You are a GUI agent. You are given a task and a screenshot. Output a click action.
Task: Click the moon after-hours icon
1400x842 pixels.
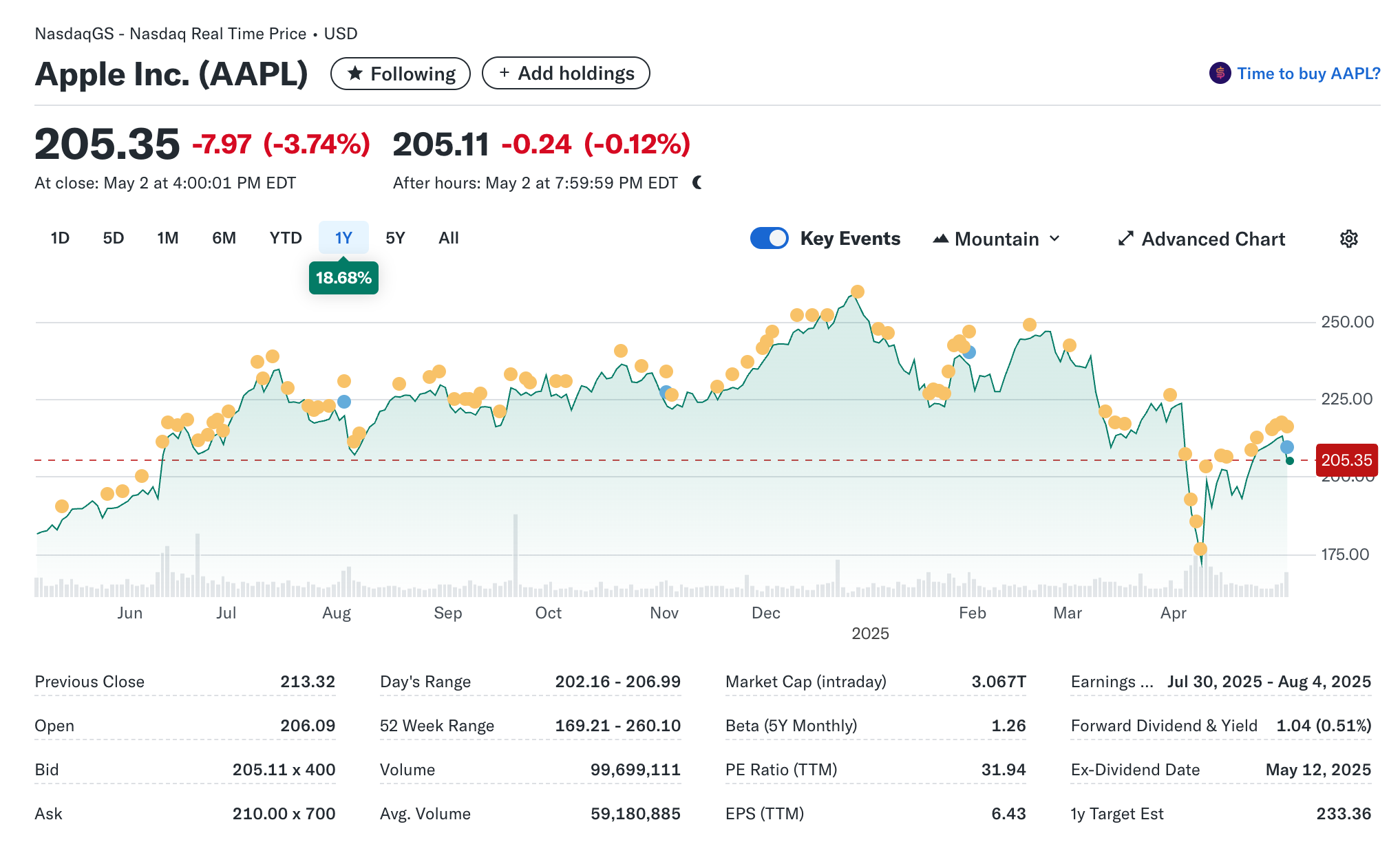[697, 183]
